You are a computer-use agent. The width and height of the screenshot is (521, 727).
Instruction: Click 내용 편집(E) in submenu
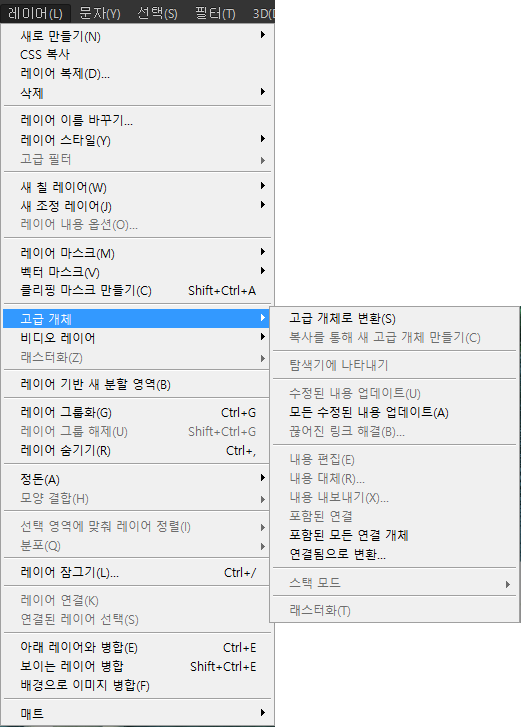tap(394, 460)
